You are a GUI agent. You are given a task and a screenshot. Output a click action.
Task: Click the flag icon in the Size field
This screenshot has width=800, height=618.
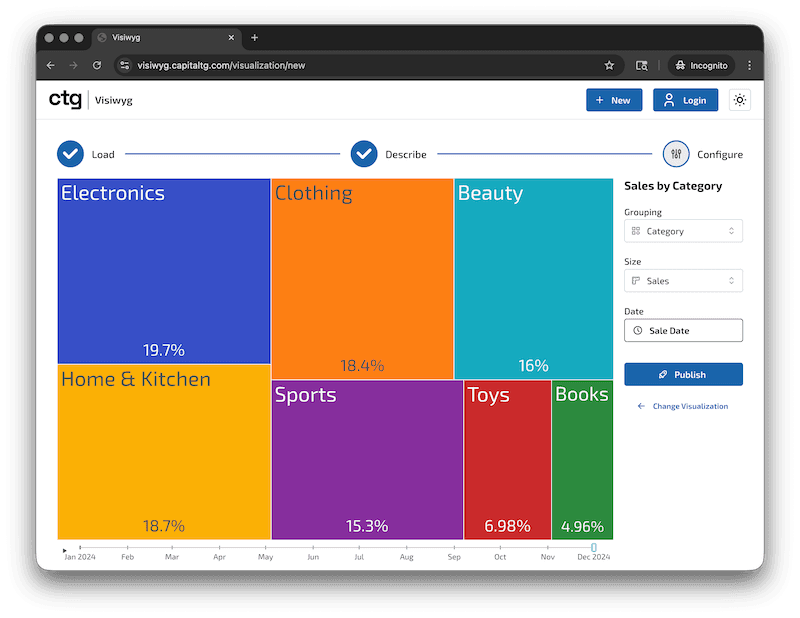coord(635,279)
